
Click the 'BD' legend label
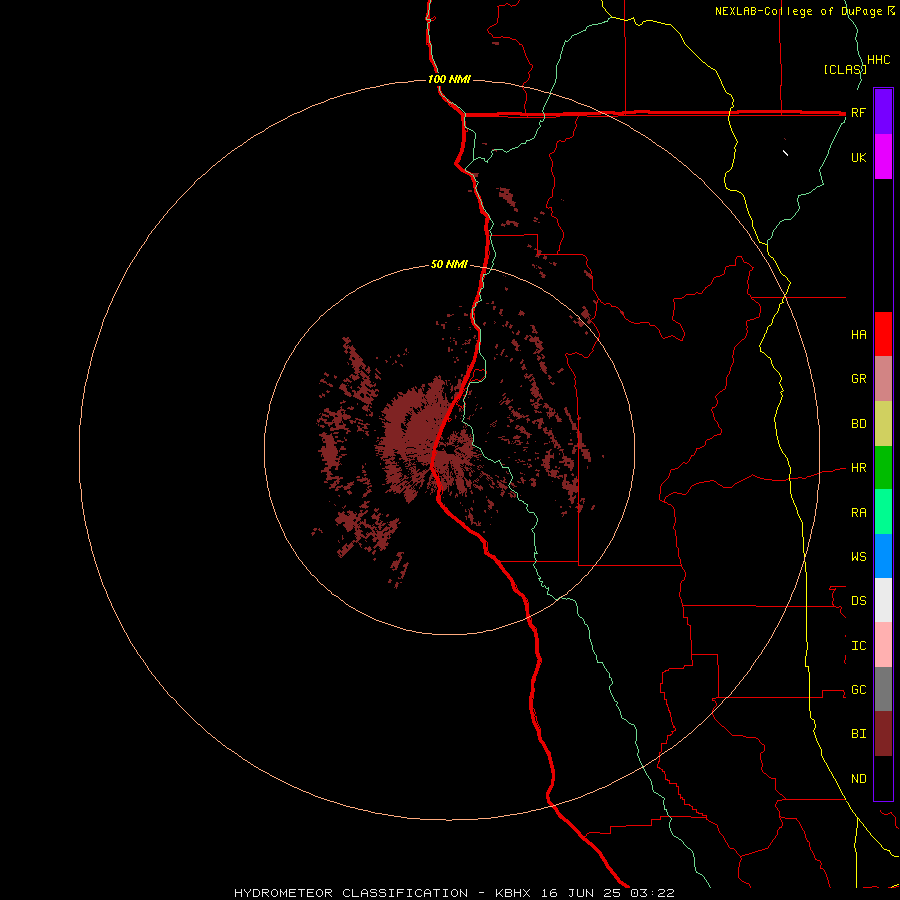point(859,424)
